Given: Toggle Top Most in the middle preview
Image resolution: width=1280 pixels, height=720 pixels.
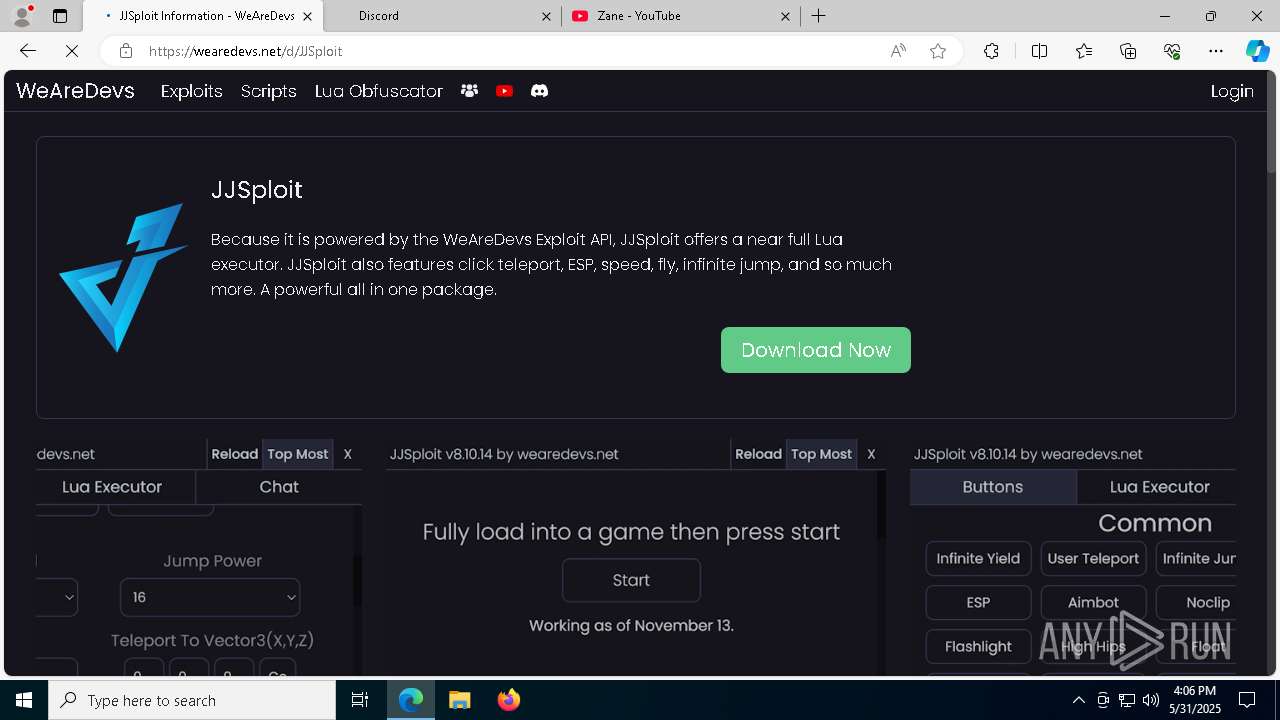Looking at the screenshot, I should point(821,454).
